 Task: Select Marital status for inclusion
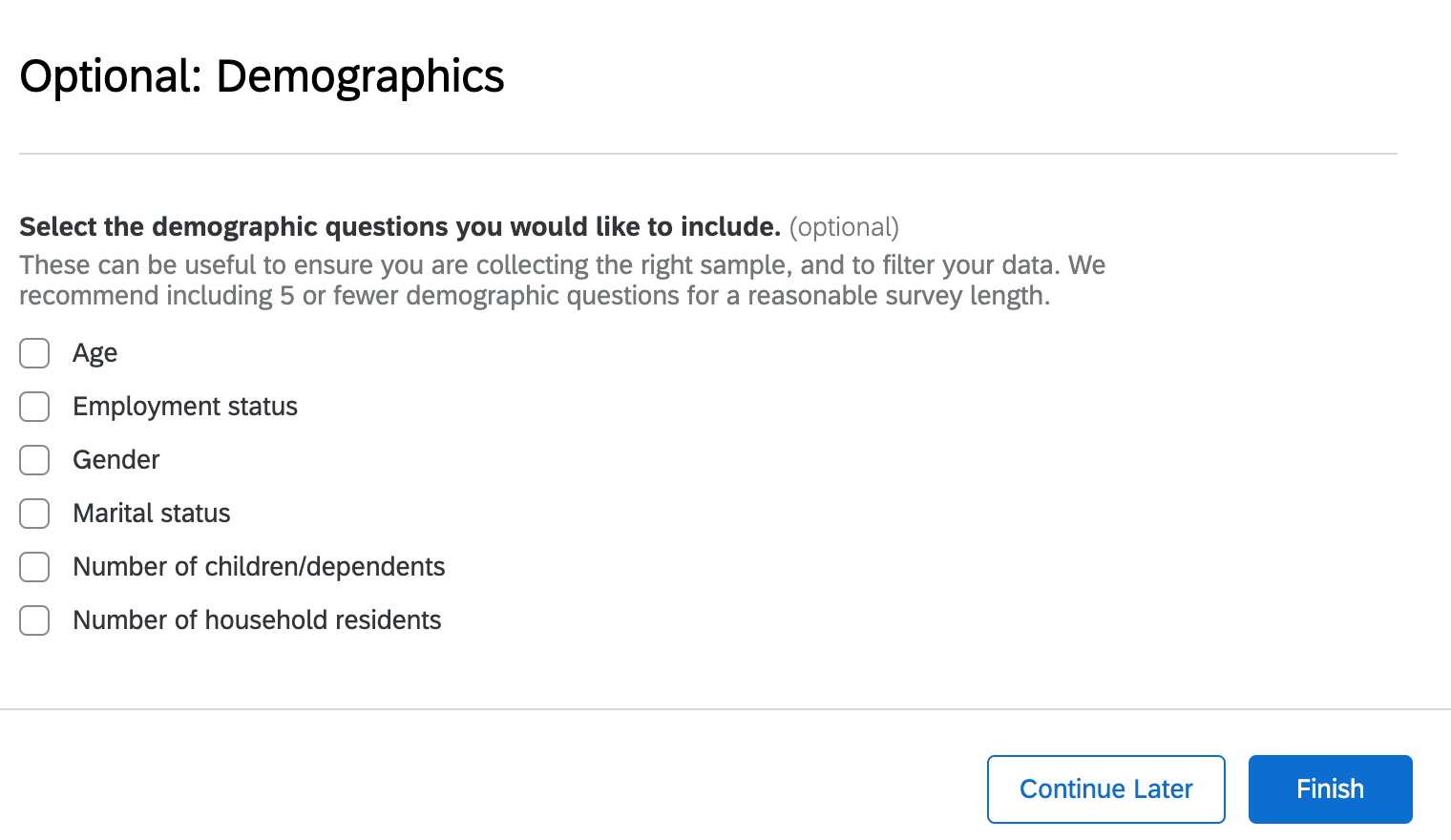[34, 514]
